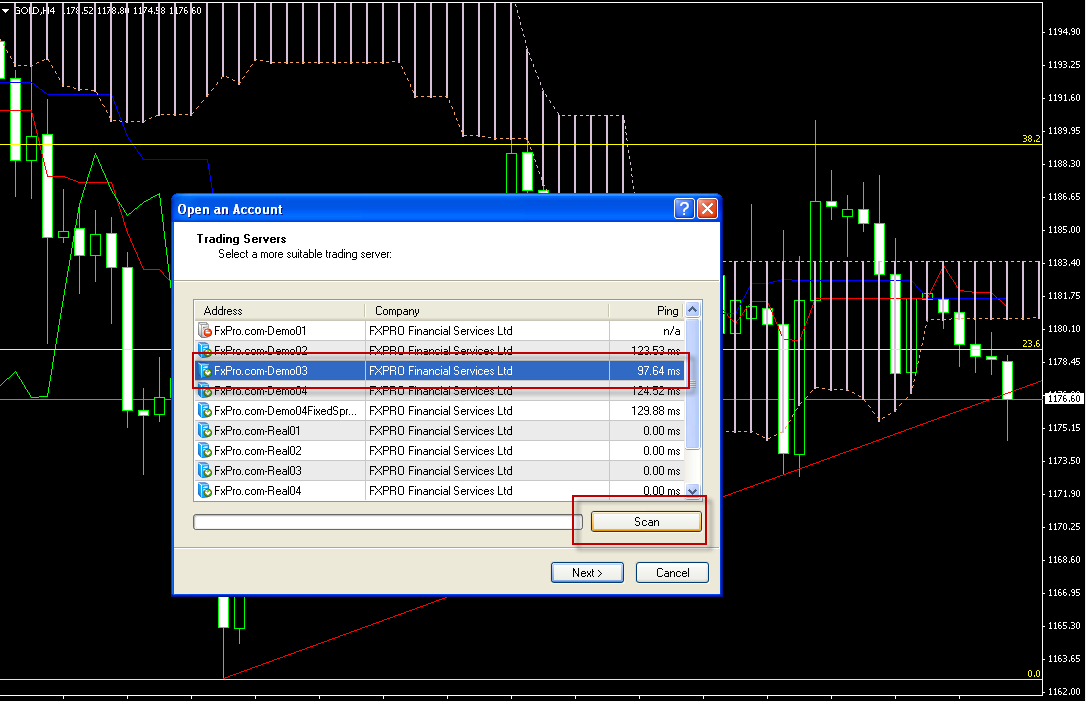The height and width of the screenshot is (701, 1087).
Task: Select server FxPro.com-Real02
Action: (439, 451)
